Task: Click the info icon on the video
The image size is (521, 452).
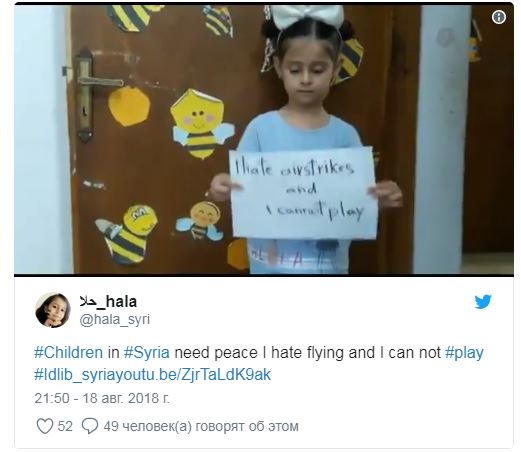Action: pos(499,17)
